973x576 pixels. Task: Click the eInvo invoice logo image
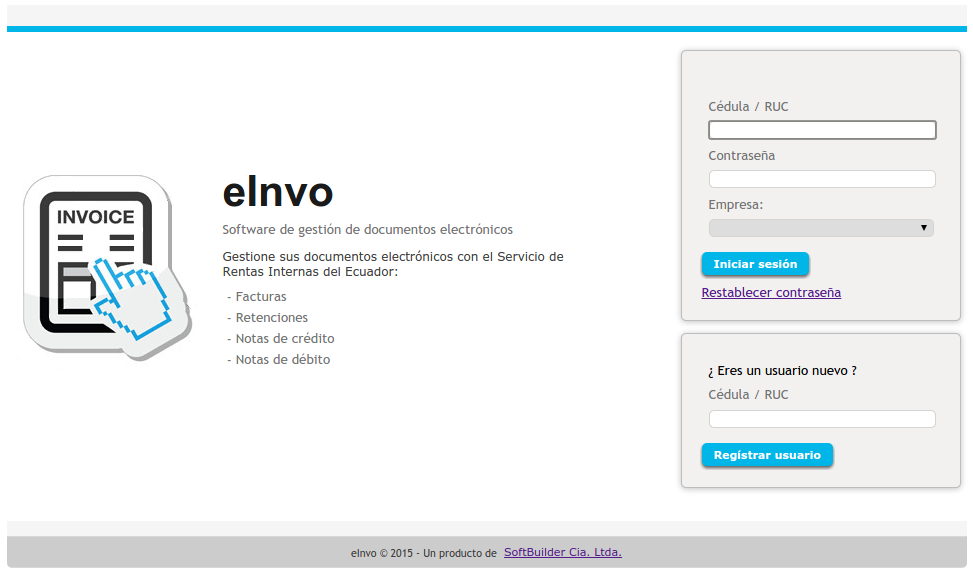pos(107,268)
